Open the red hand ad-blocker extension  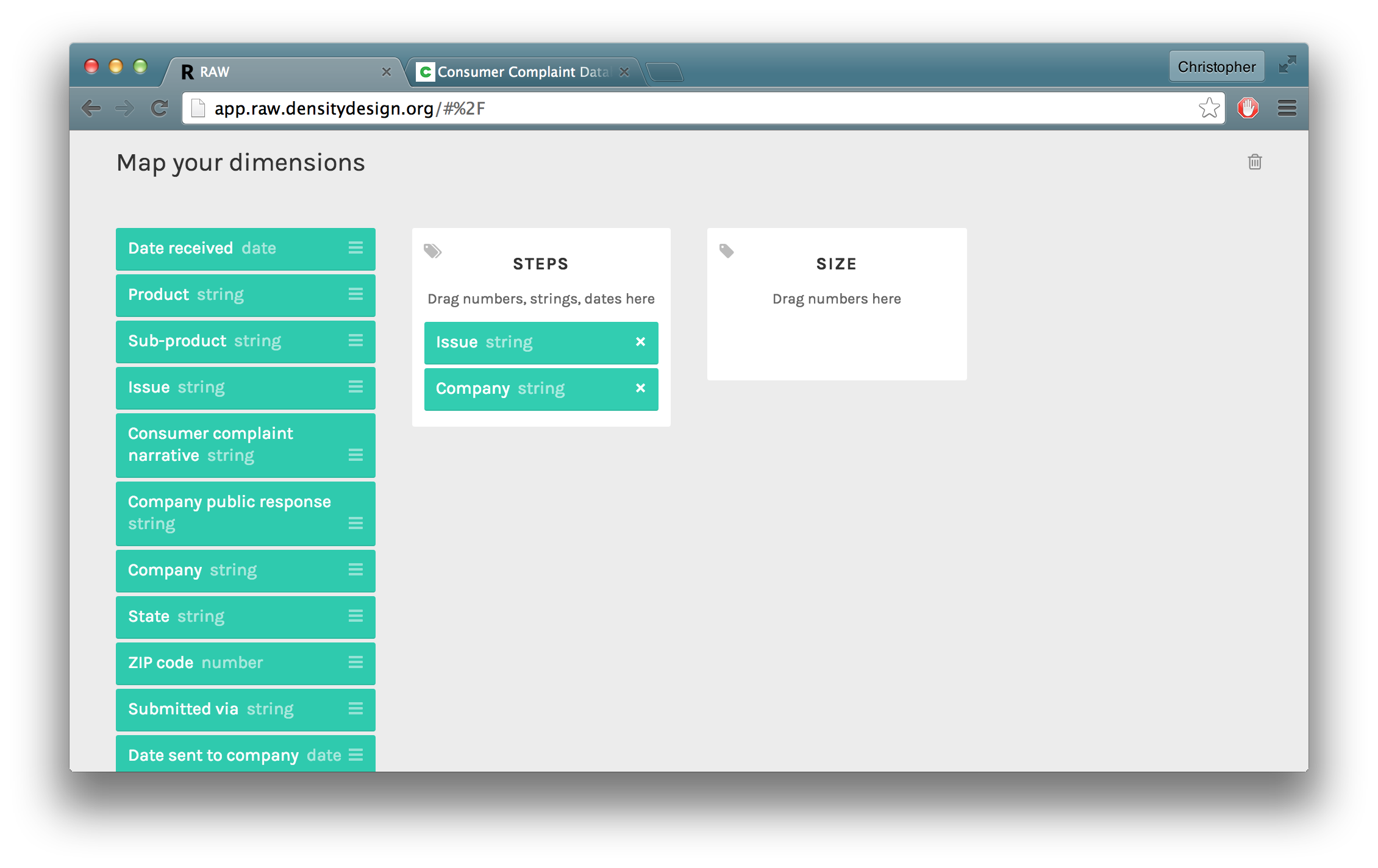pyautogui.click(x=1248, y=108)
